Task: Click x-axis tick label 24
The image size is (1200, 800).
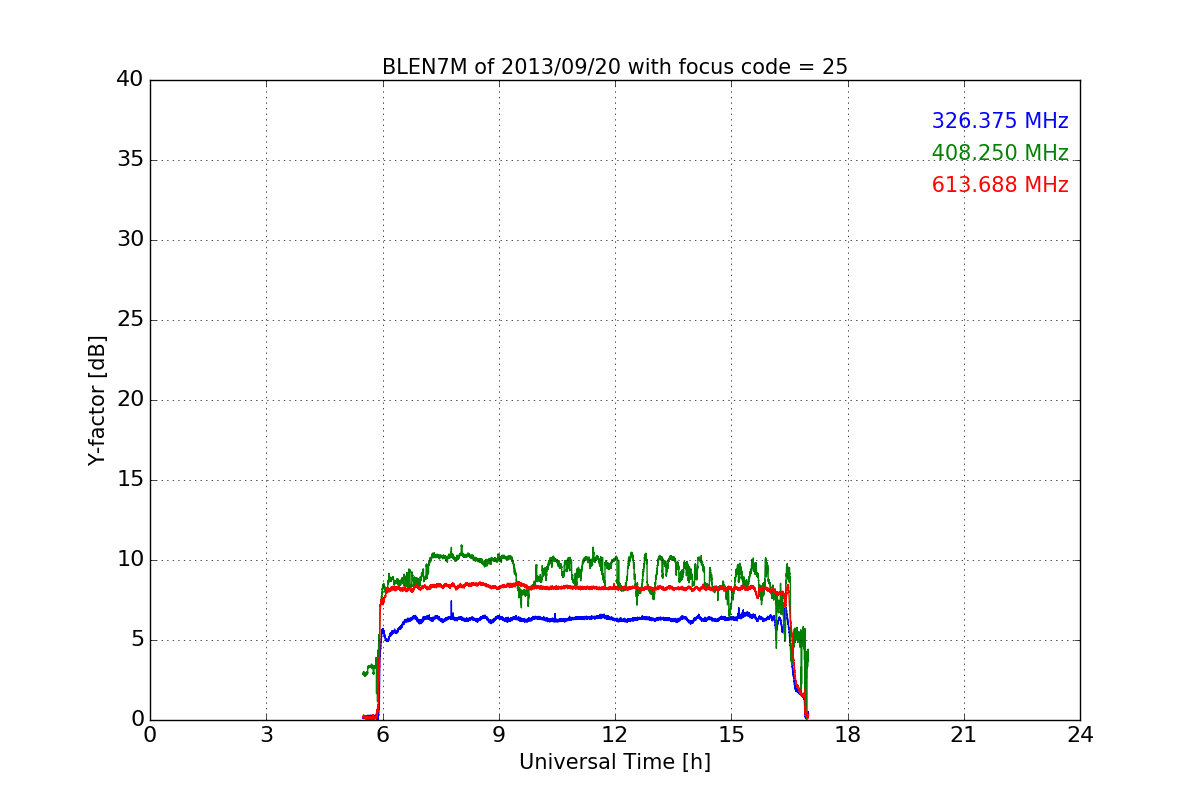Action: [x=1080, y=735]
